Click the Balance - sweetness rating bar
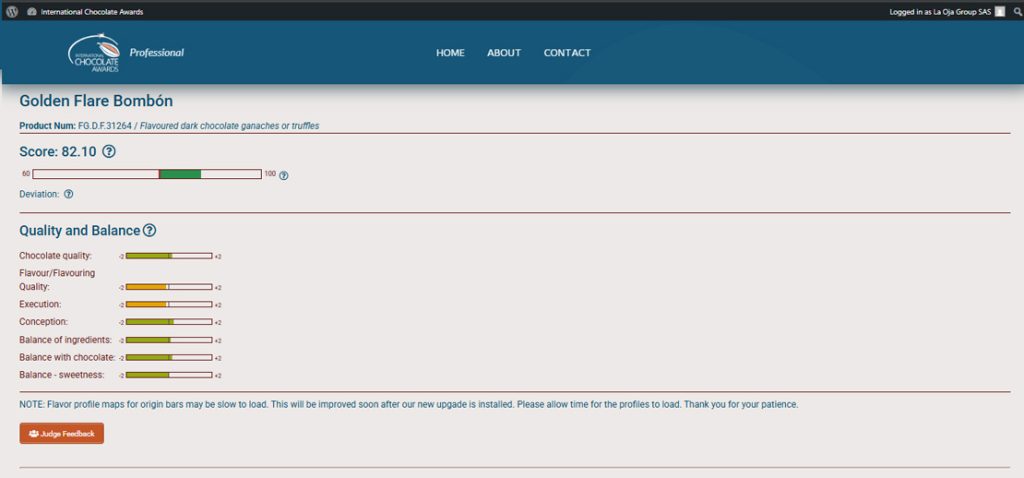 [168, 375]
